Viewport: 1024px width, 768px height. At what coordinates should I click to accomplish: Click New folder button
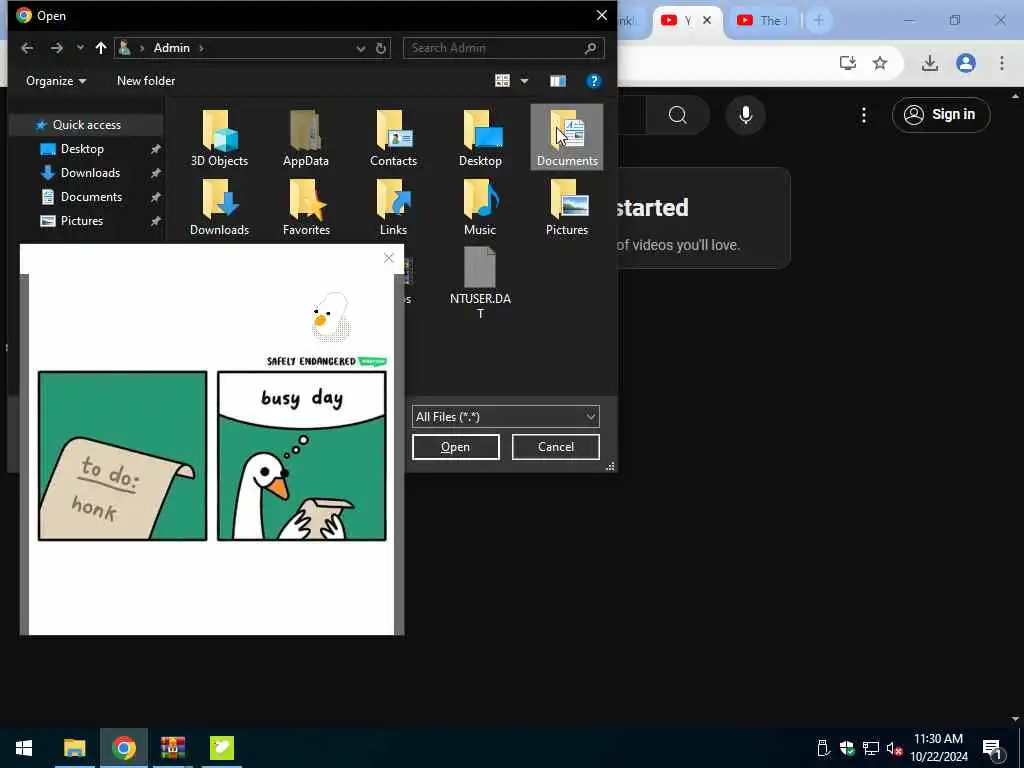click(x=146, y=80)
